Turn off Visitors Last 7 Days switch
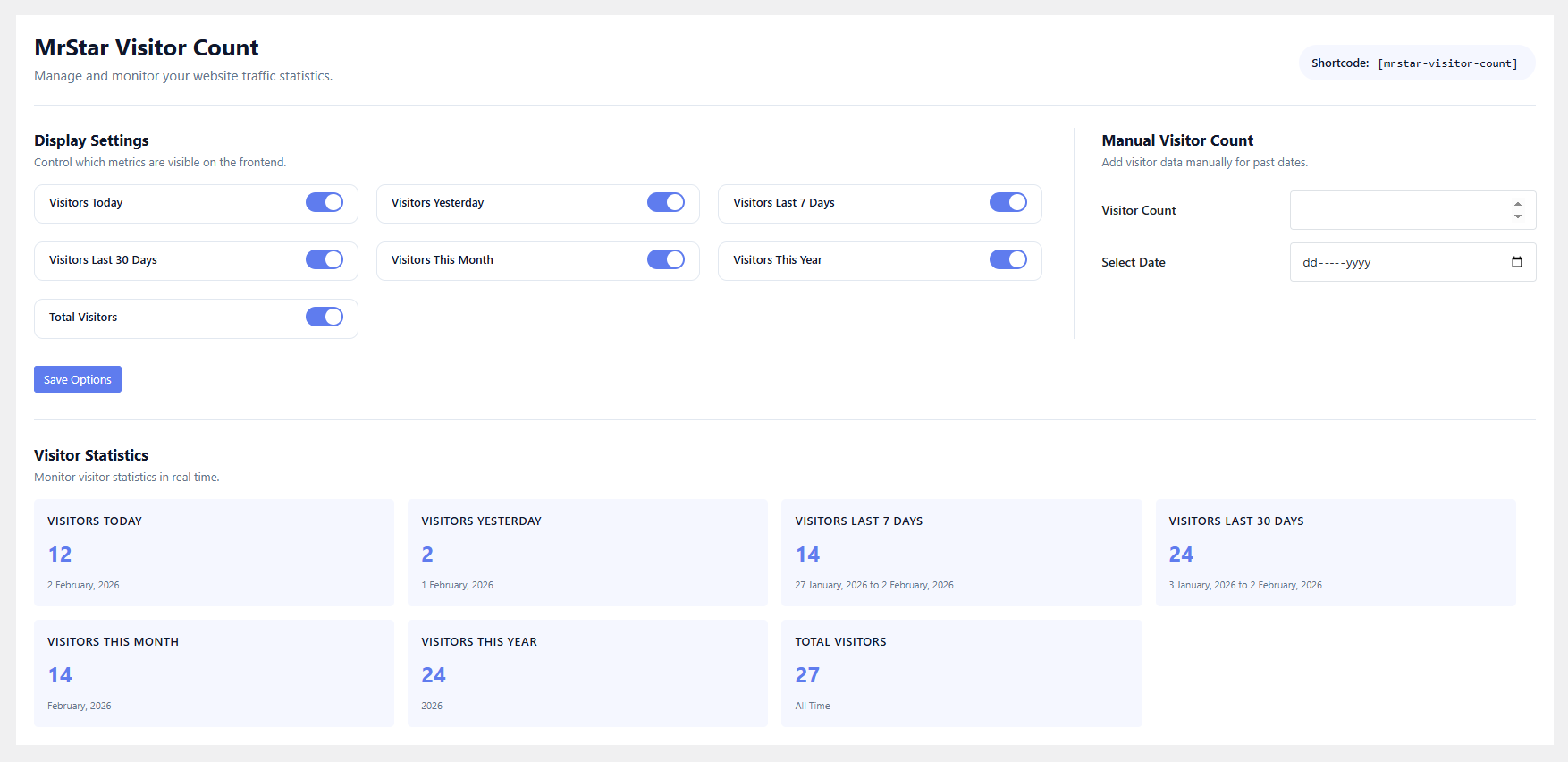This screenshot has width=1568, height=762. point(1007,202)
